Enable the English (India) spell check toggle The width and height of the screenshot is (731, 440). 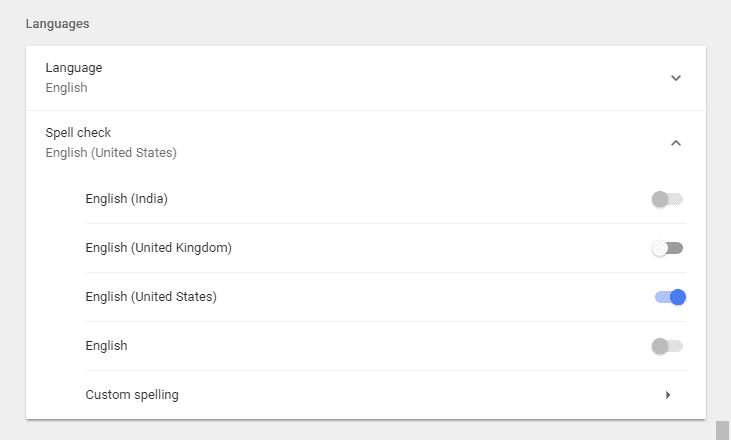click(667, 199)
